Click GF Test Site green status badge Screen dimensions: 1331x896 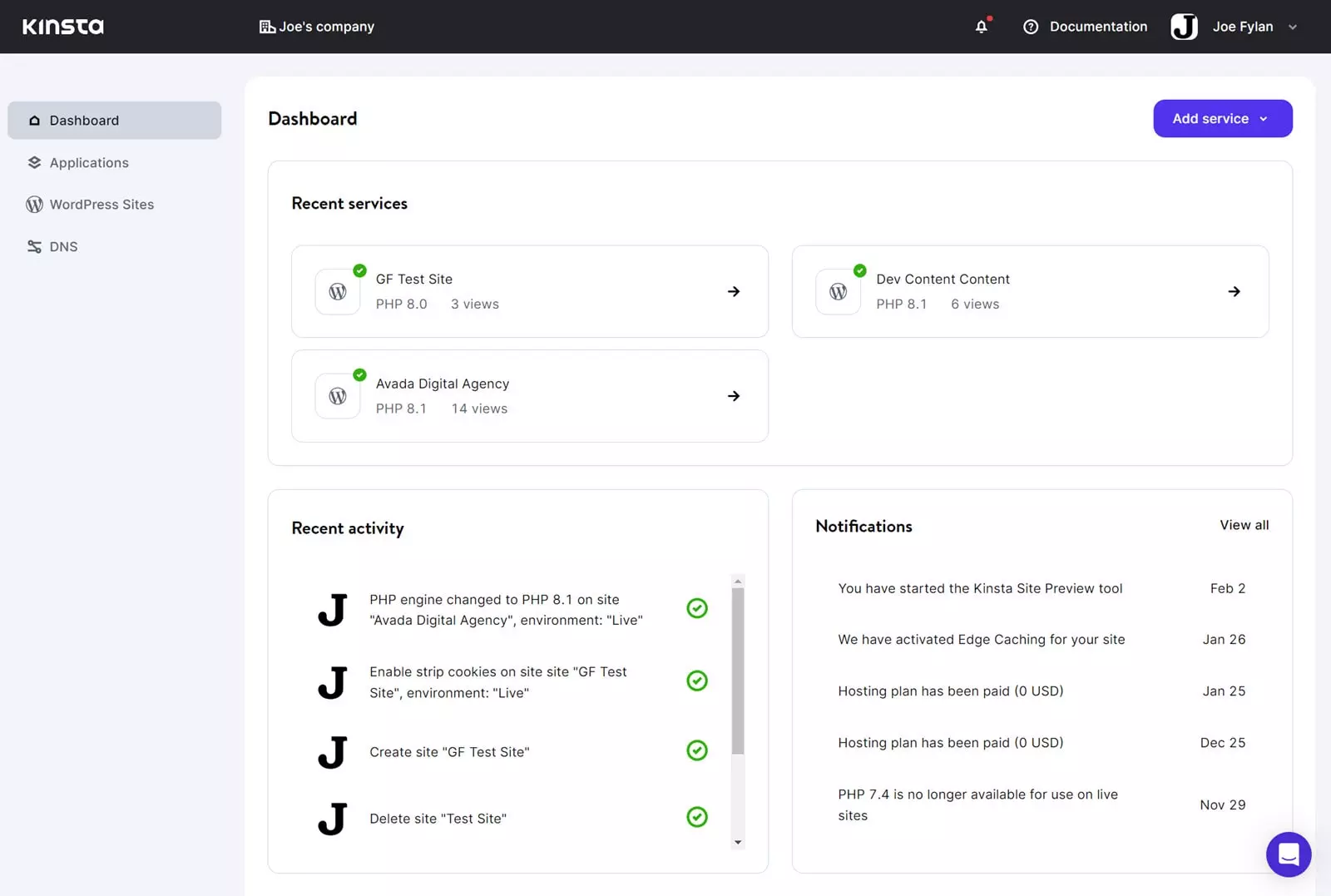359,270
